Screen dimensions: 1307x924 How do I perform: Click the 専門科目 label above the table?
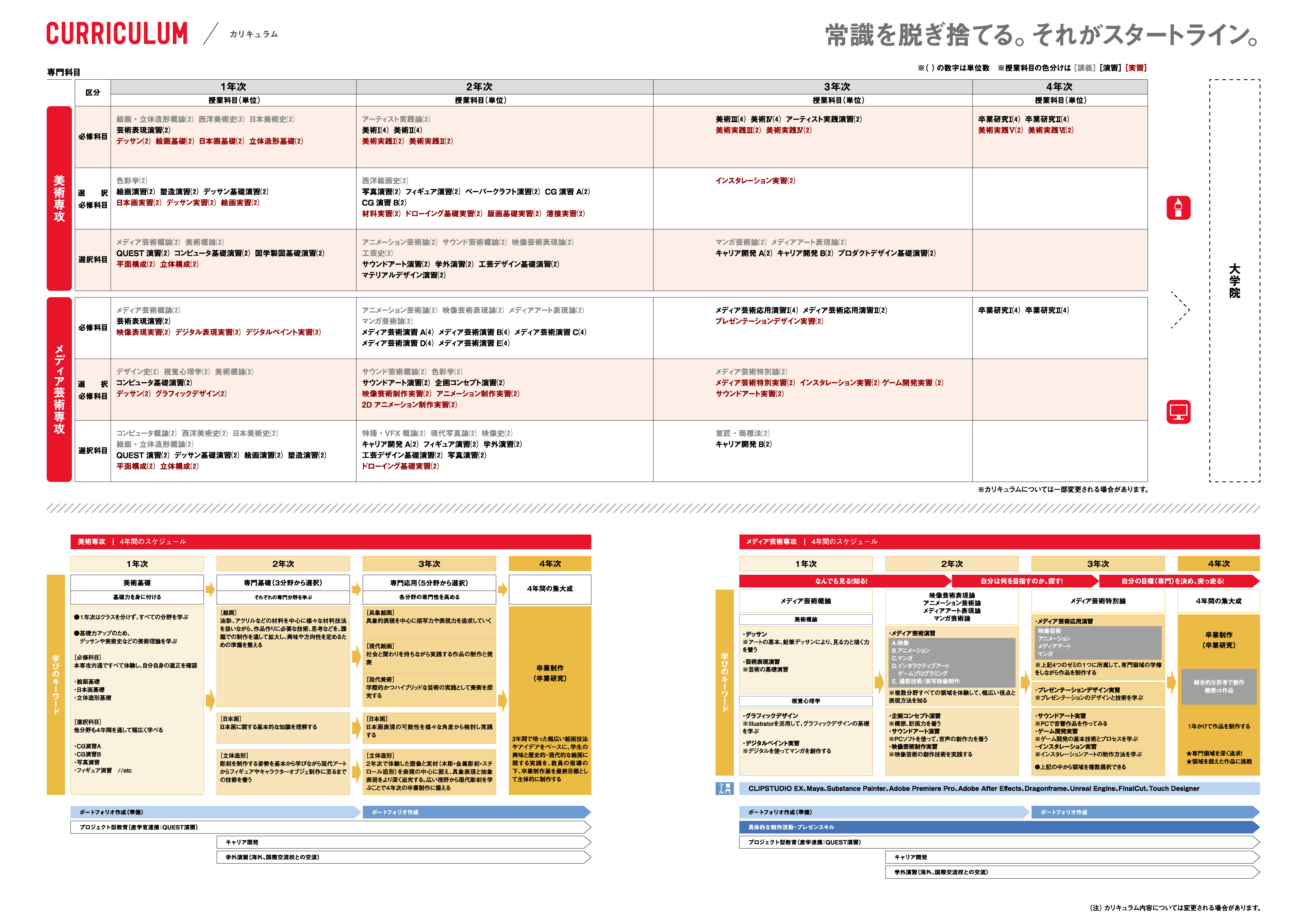(x=64, y=72)
